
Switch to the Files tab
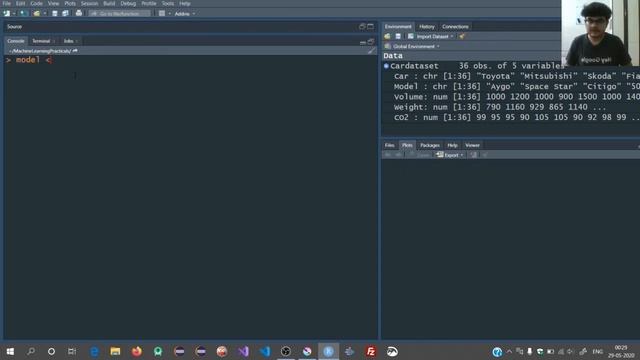[x=389, y=145]
